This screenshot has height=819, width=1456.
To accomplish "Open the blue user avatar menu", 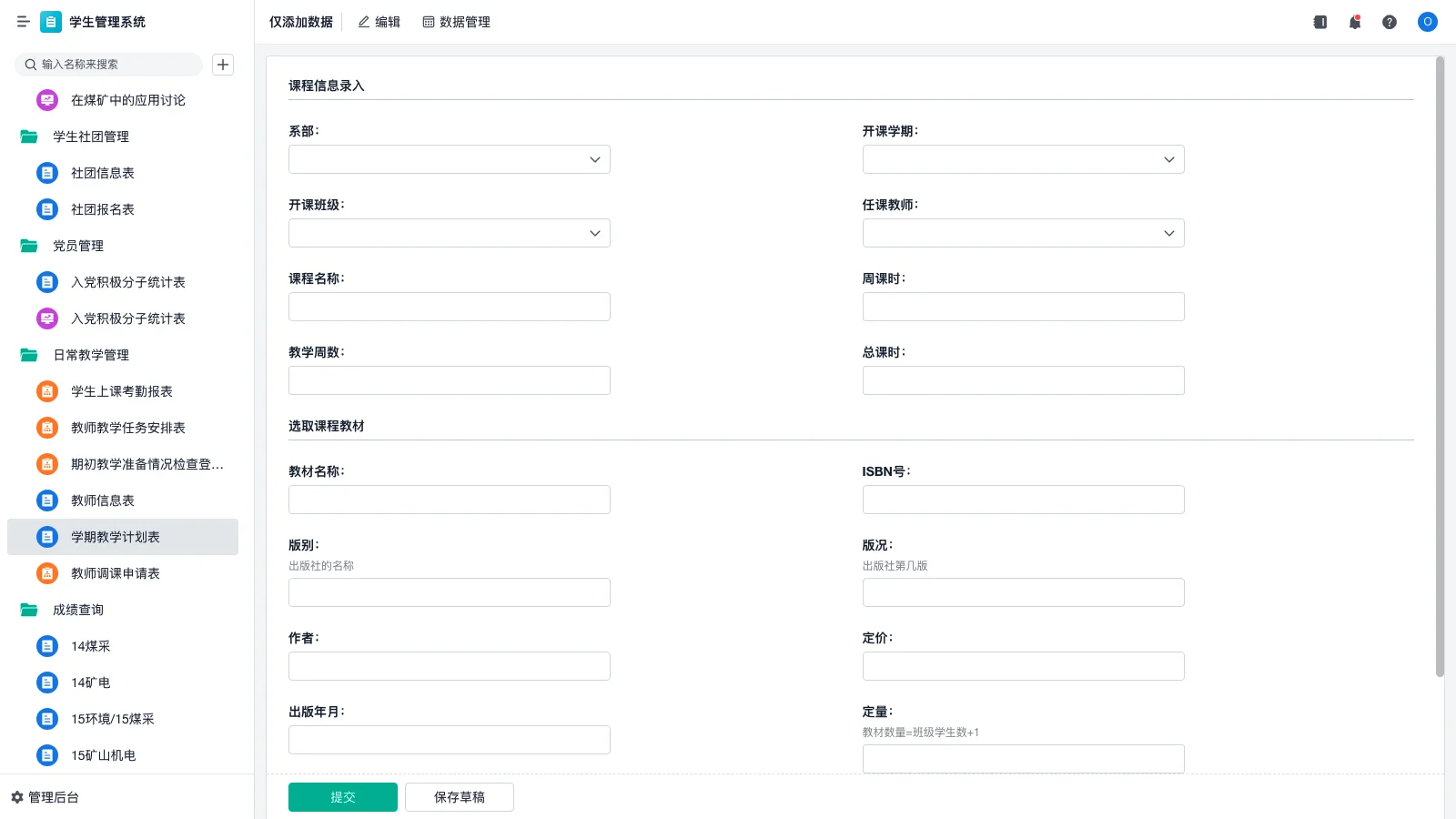I will [x=1427, y=22].
